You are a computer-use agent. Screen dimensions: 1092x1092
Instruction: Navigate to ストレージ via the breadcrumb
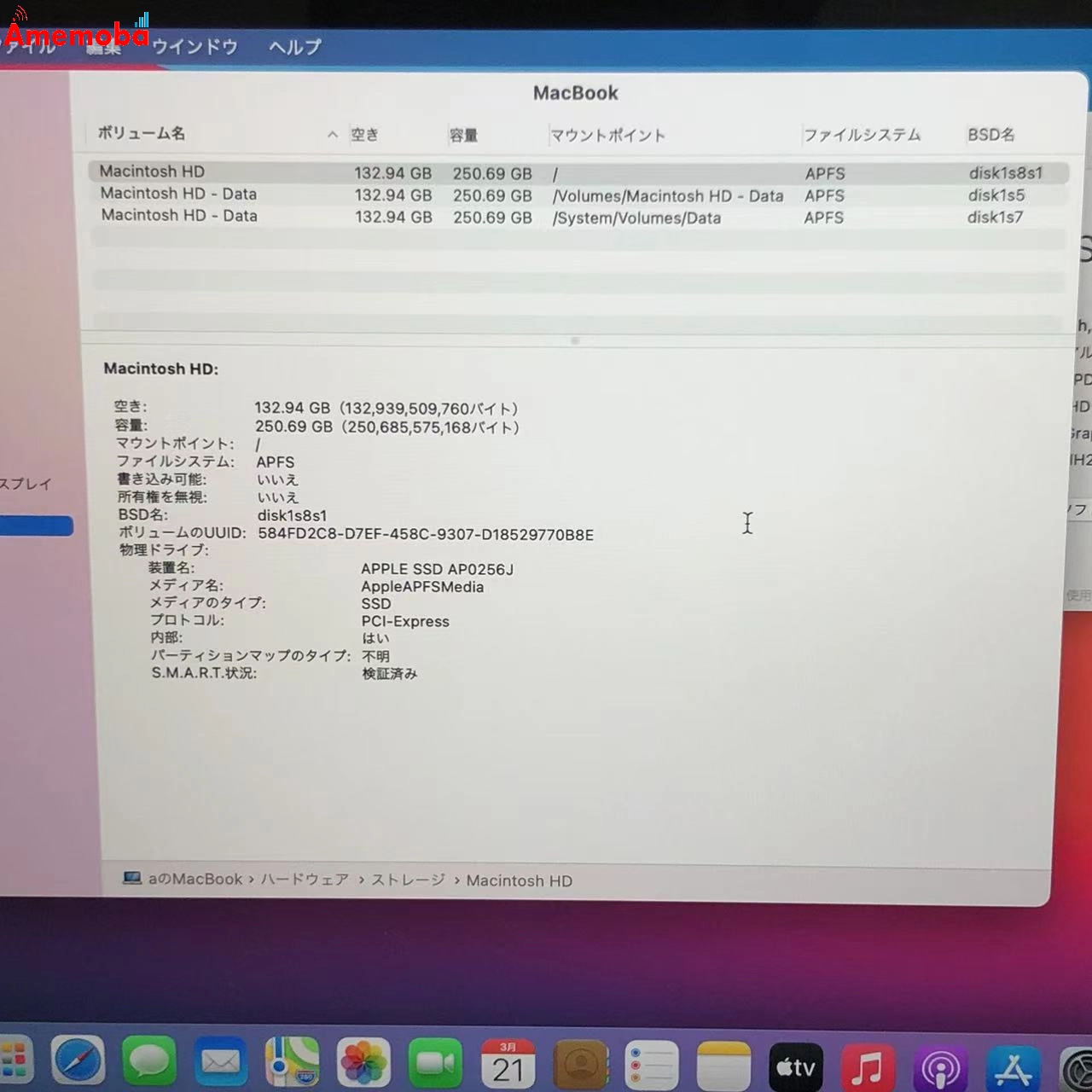pos(410,880)
